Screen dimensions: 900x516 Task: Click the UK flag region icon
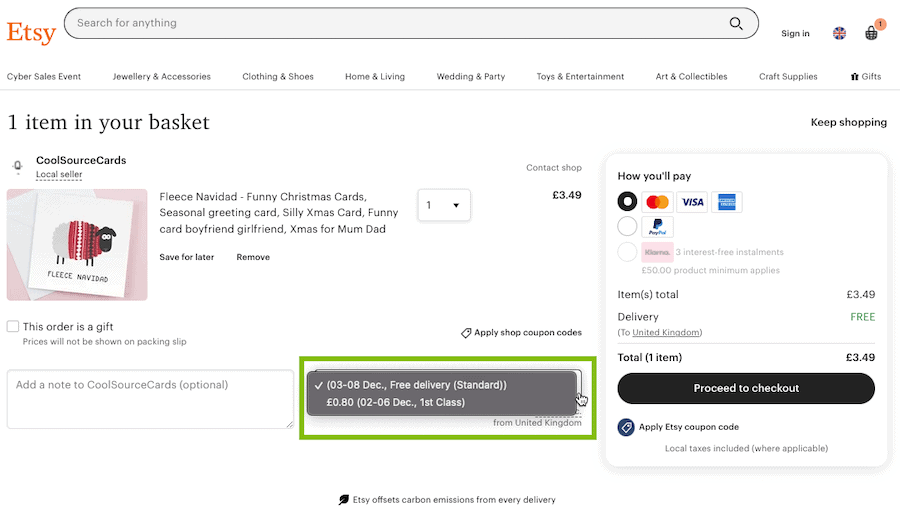coord(839,33)
